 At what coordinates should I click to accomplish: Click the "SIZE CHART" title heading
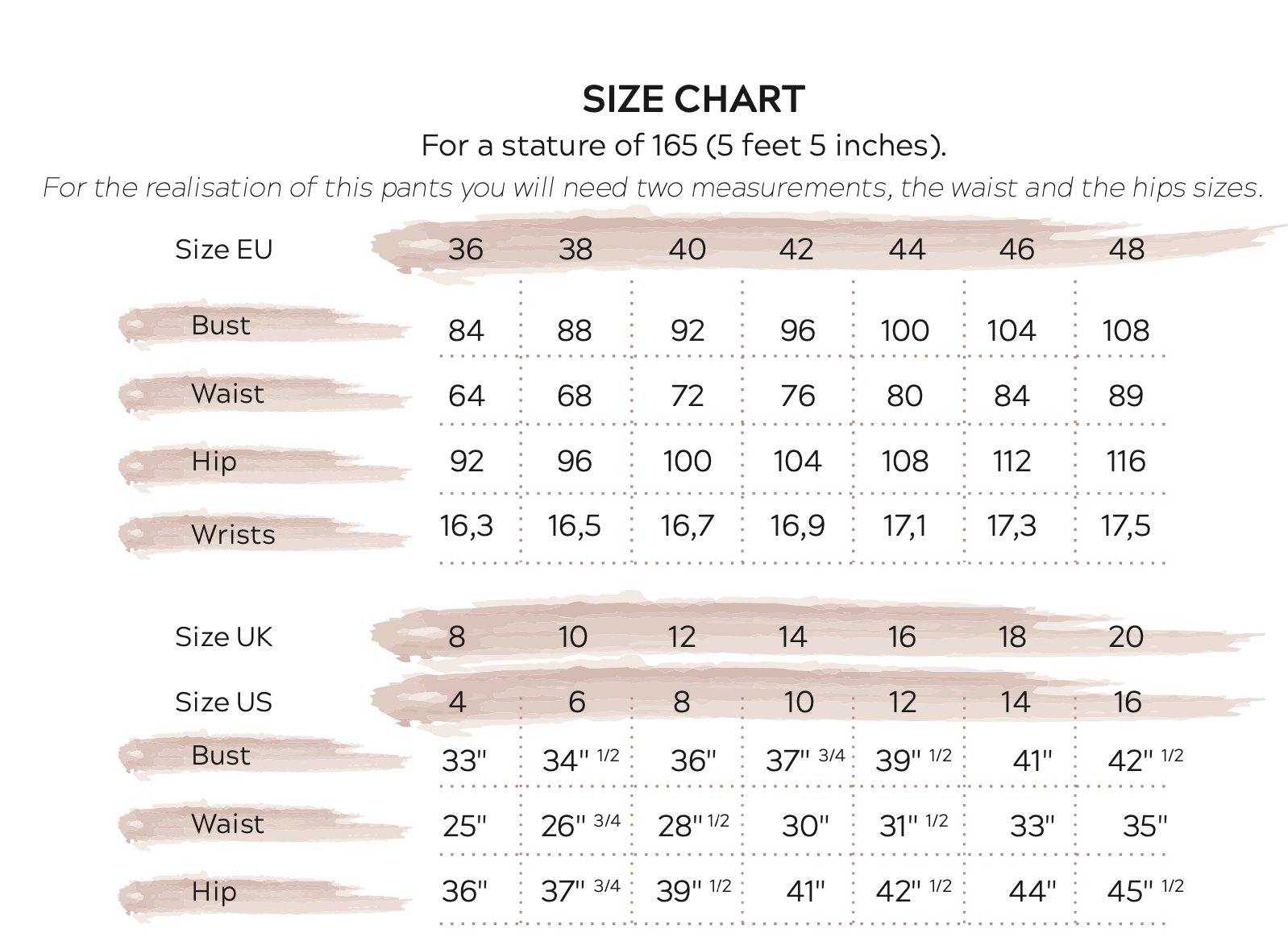click(693, 100)
